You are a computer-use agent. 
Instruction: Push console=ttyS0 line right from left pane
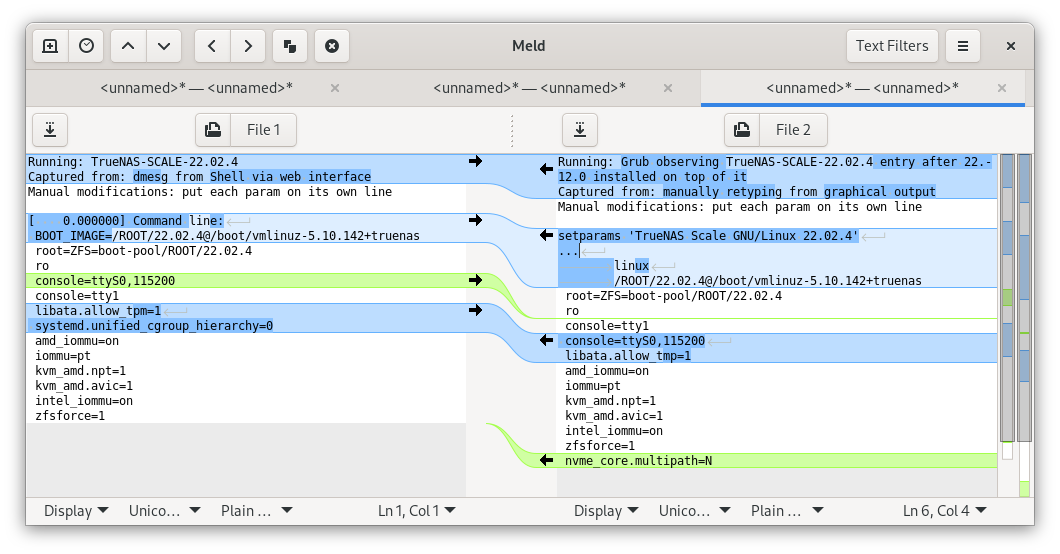point(475,280)
